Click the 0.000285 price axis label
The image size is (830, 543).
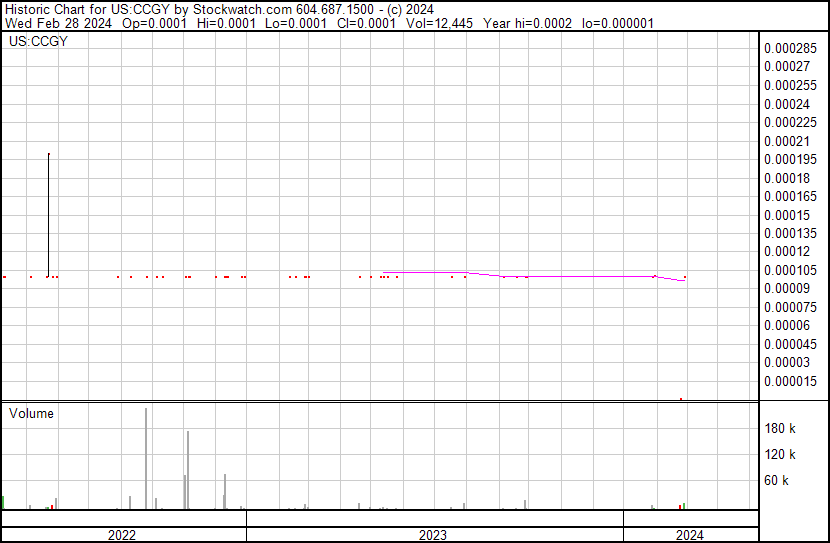click(x=790, y=48)
